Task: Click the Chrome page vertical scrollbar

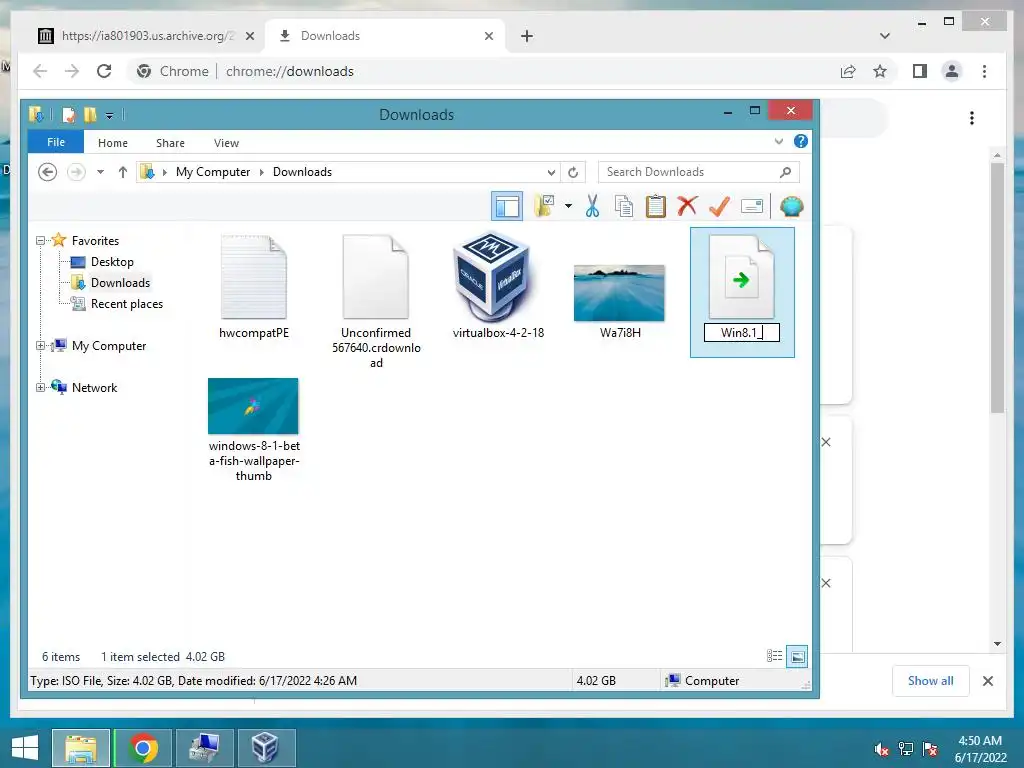Action: (997, 287)
